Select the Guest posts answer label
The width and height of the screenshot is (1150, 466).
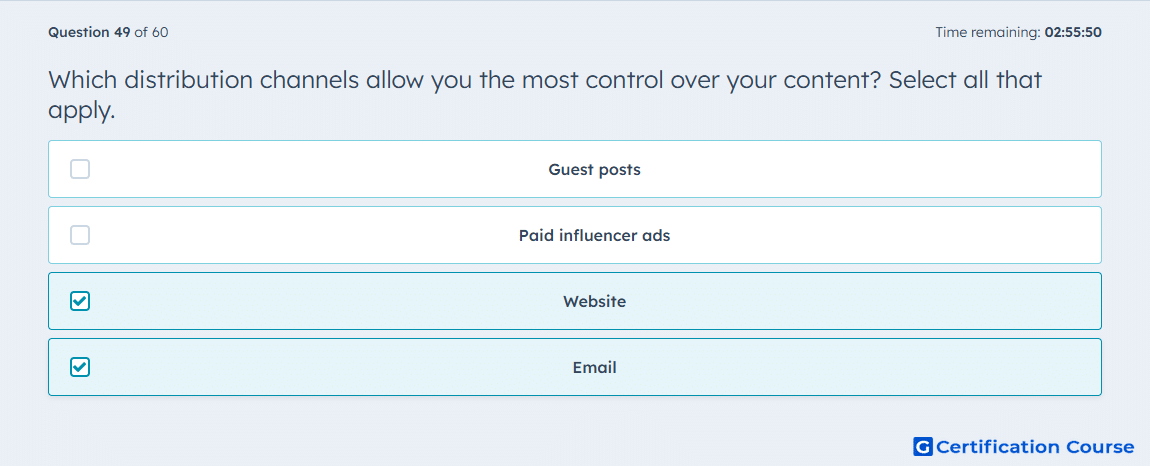594,170
